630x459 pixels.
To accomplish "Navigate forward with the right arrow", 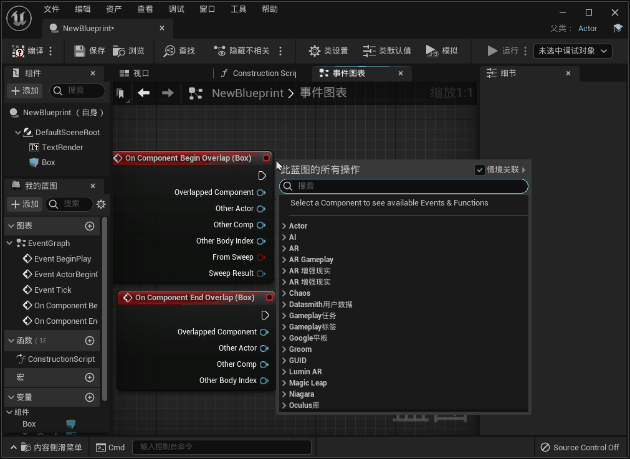I will point(168,93).
